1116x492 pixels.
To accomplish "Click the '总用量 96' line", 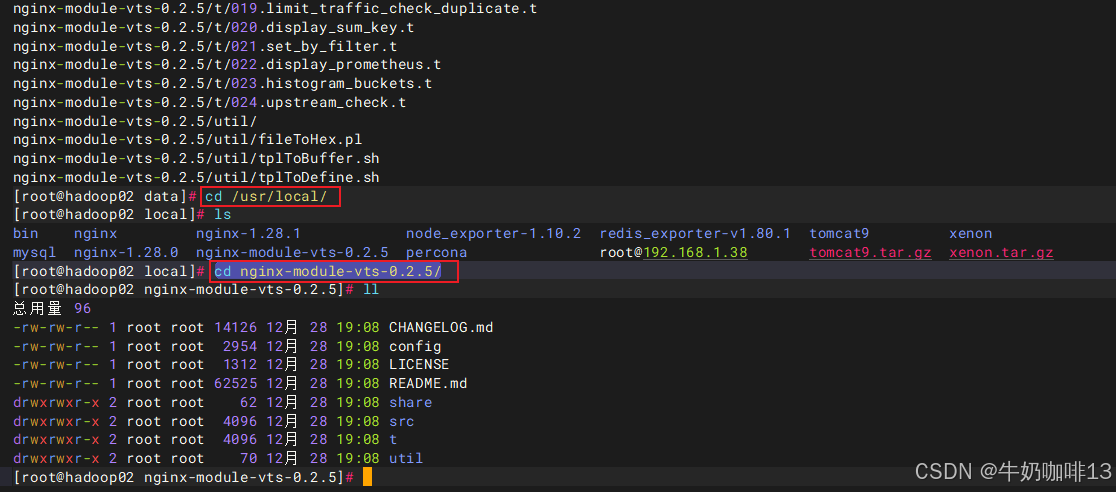I will [52, 308].
